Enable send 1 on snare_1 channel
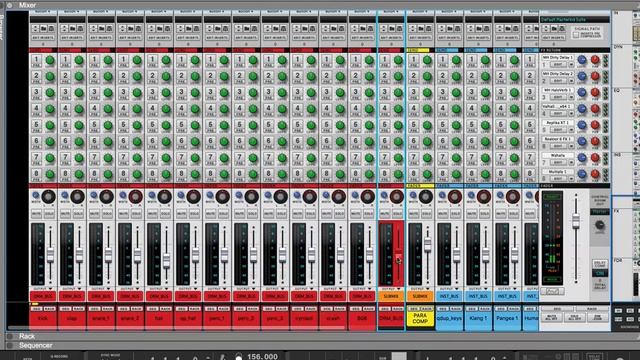640x360 pixels. tap(94, 60)
